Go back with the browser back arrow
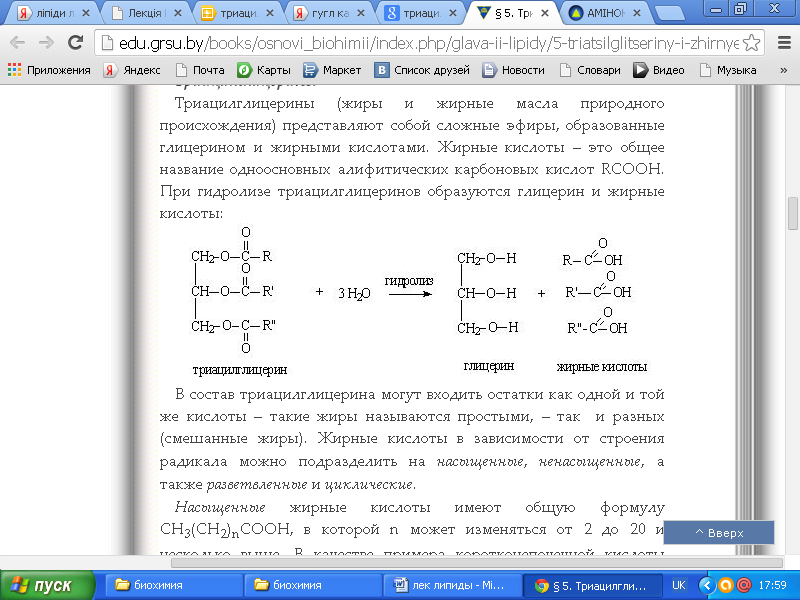 (17, 42)
